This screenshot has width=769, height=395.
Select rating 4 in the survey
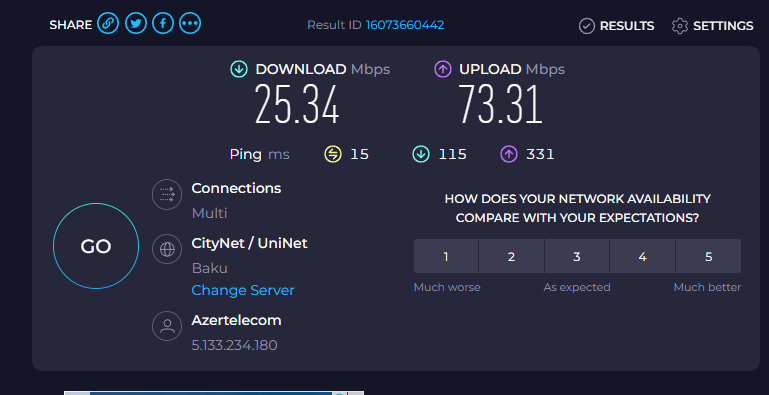642,256
